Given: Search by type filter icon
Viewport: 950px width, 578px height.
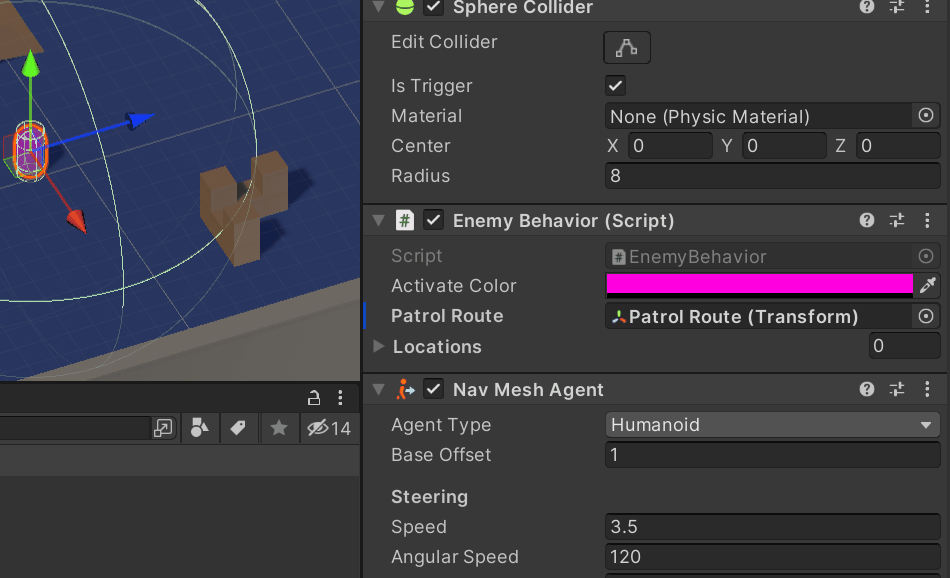Looking at the screenshot, I should [199, 428].
